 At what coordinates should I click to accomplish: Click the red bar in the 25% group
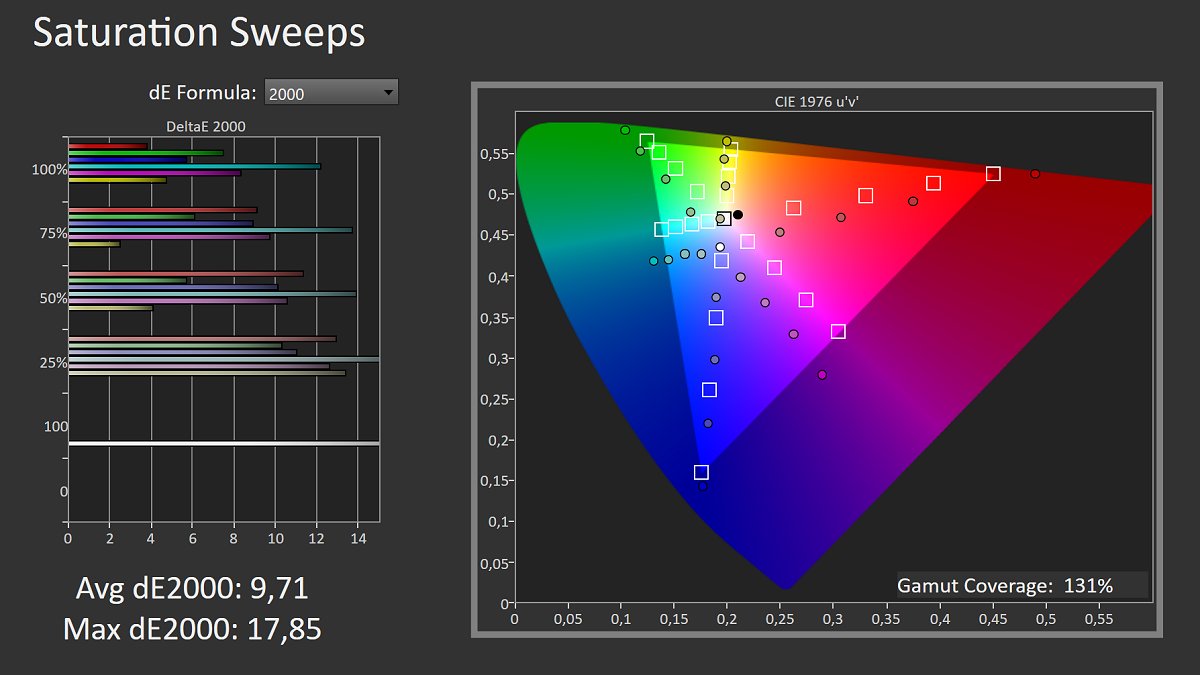(202, 339)
